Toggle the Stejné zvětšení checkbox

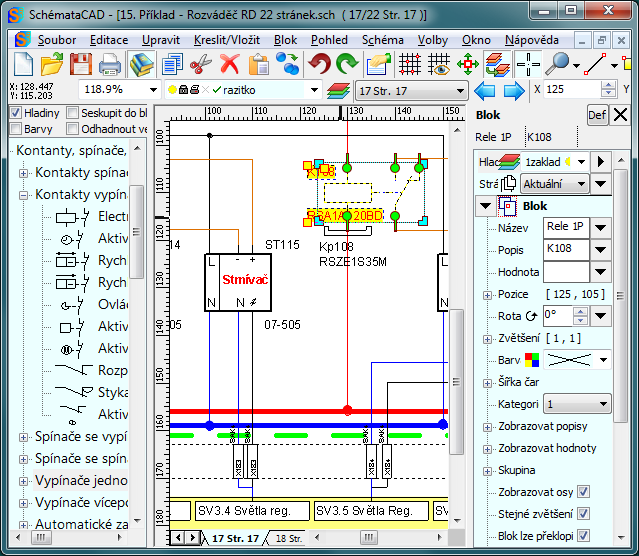[x=583, y=514]
